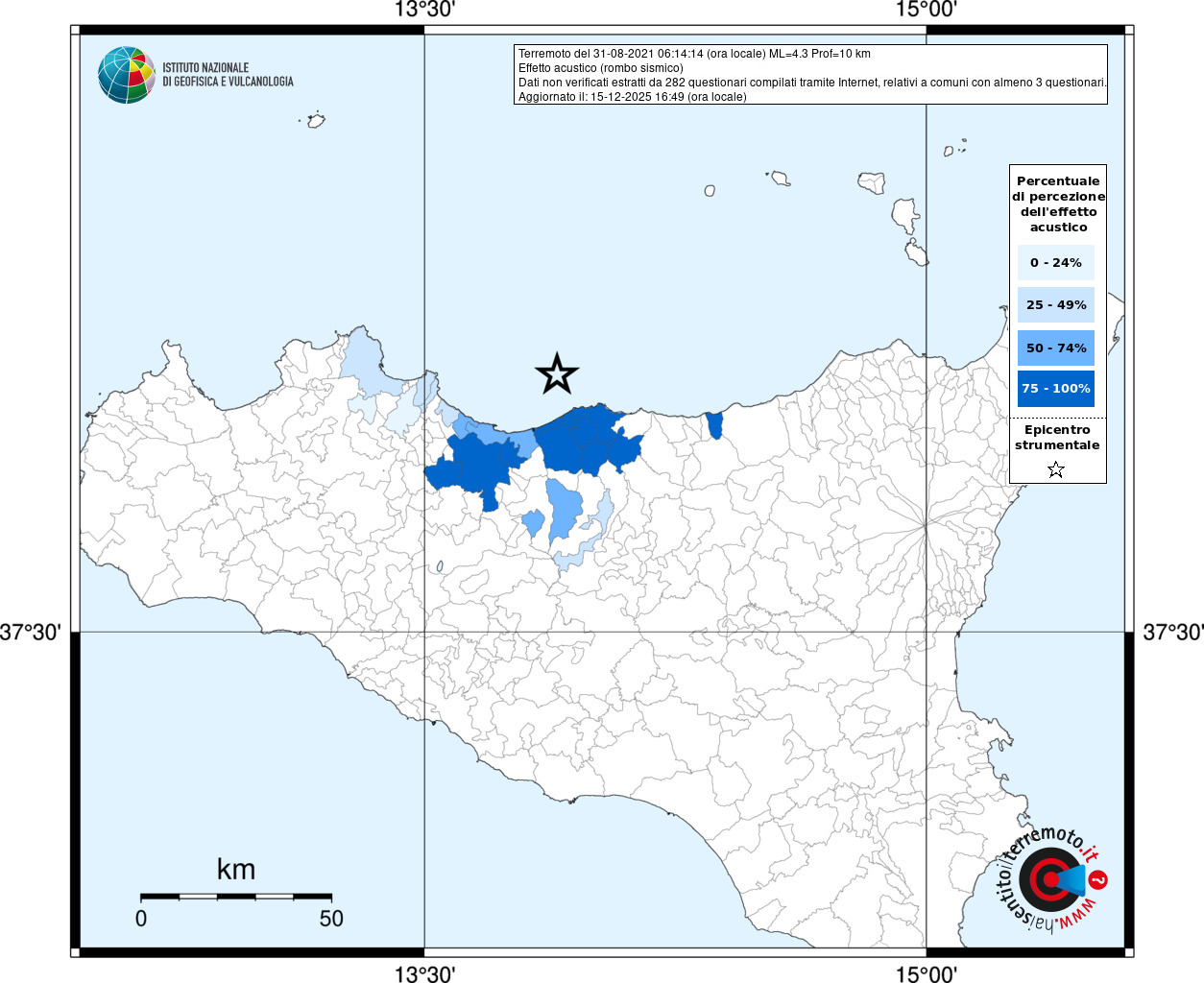Click the legend star under Epicentro strumentale
The height and width of the screenshot is (983, 1204).
[1056, 469]
